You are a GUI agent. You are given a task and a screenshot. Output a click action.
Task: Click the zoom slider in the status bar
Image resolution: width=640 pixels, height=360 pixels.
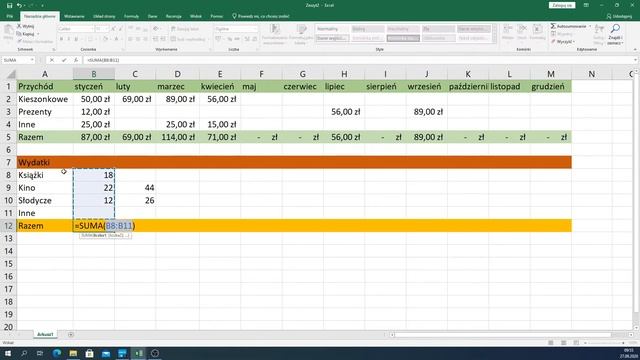604,343
